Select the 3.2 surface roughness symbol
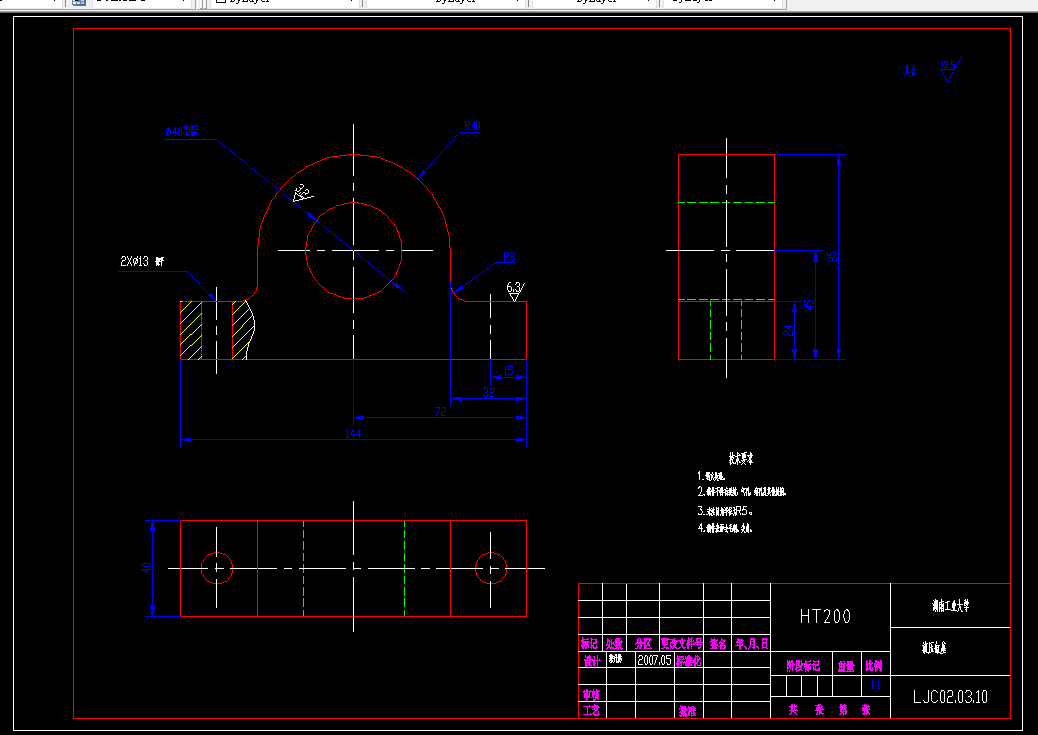 (303, 193)
